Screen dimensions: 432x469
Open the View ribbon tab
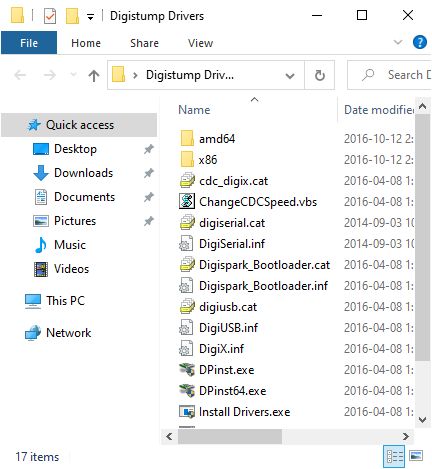(x=200, y=43)
